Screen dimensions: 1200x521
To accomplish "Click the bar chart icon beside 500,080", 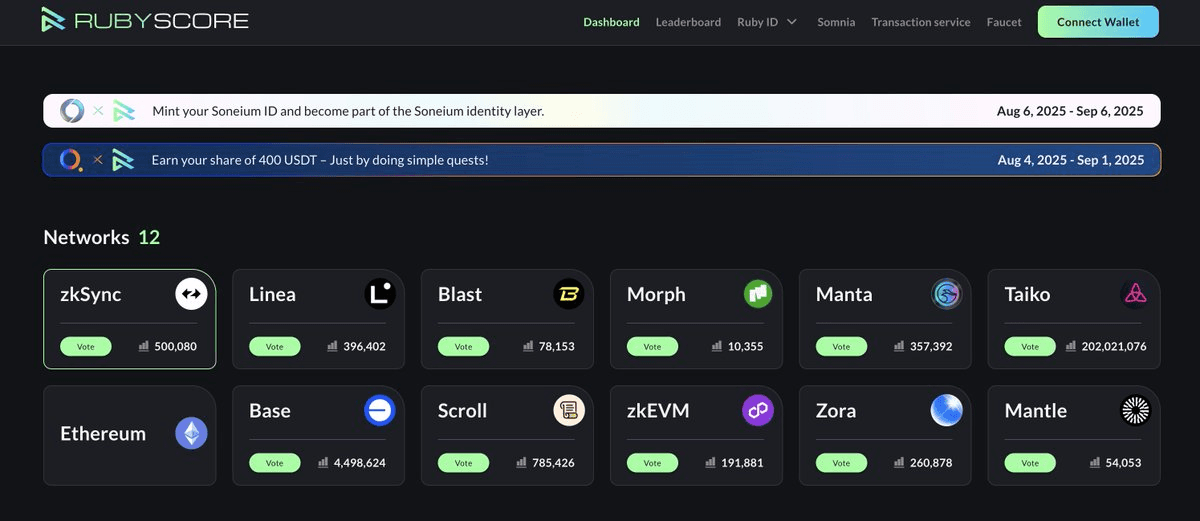I will coord(144,346).
